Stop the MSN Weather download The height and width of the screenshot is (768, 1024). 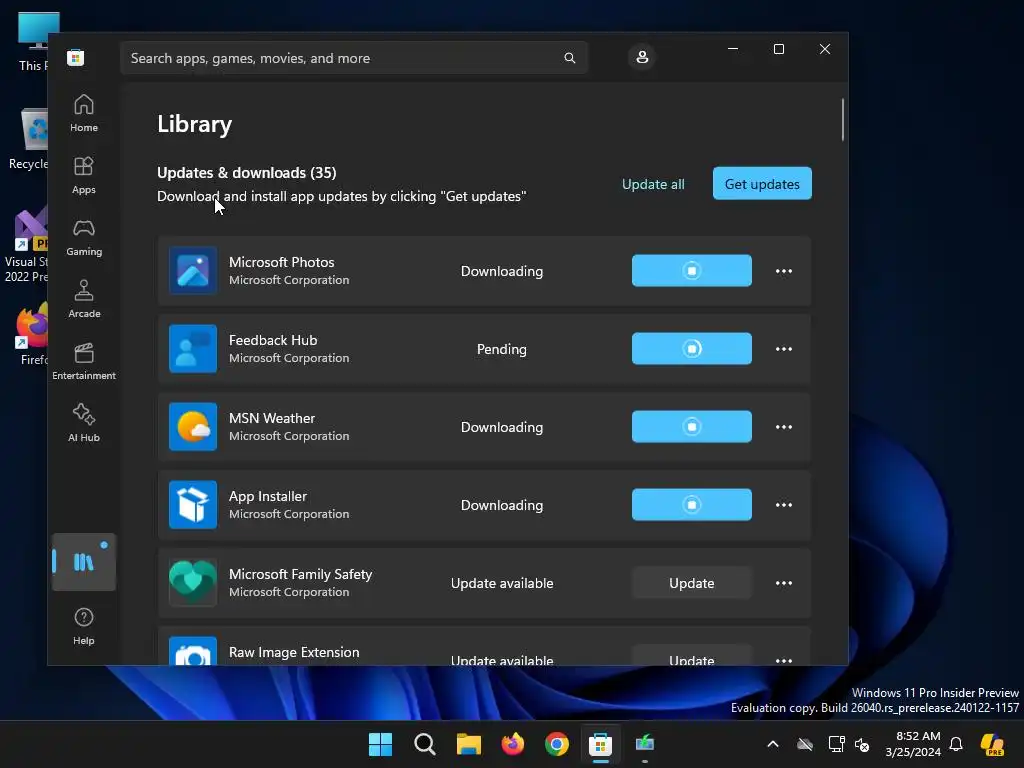pyautogui.click(x=692, y=426)
